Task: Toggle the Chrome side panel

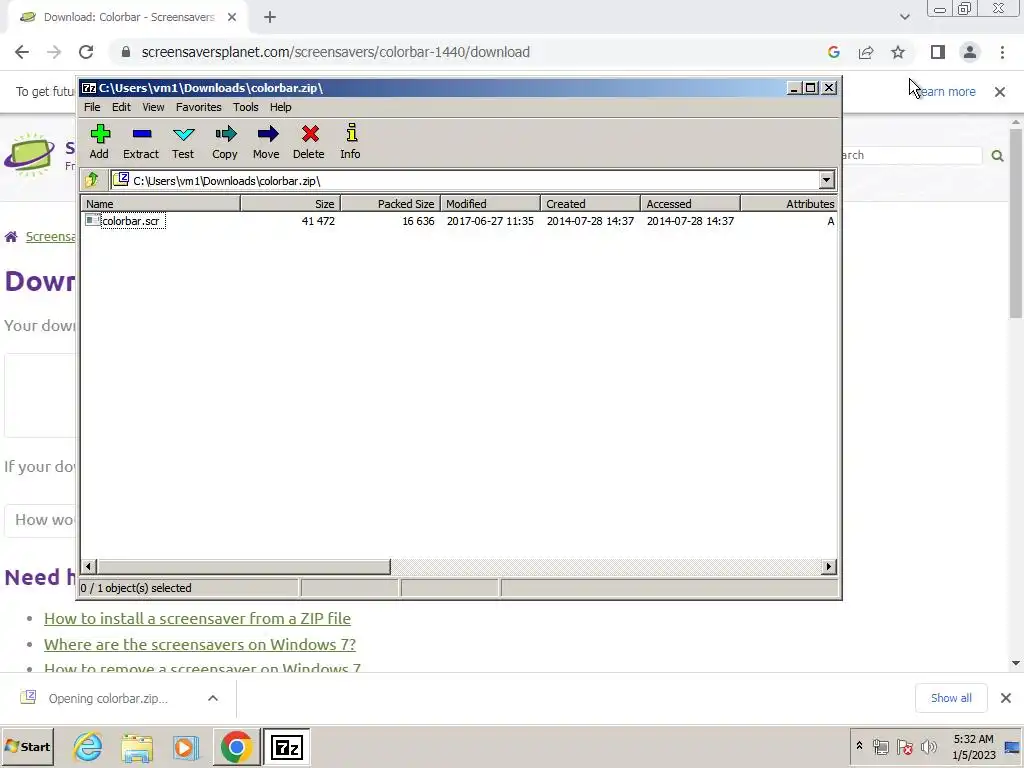Action: [938, 52]
